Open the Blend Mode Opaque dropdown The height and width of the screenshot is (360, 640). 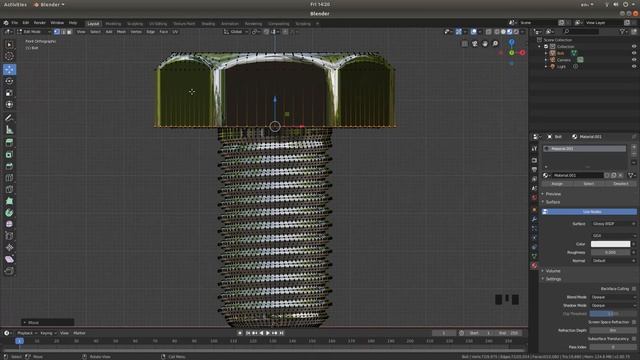coord(613,297)
